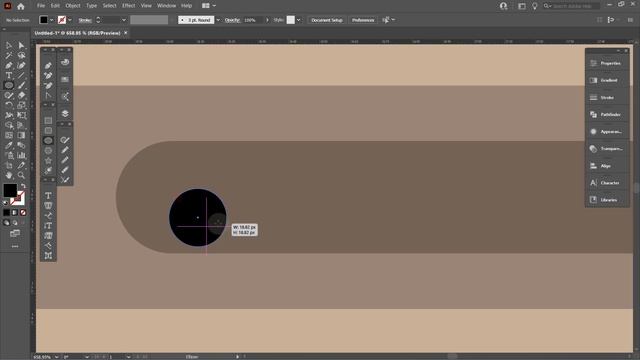Screen dimensions: 640x360
Task: Select the Selection tool arrow
Action: coord(9,45)
